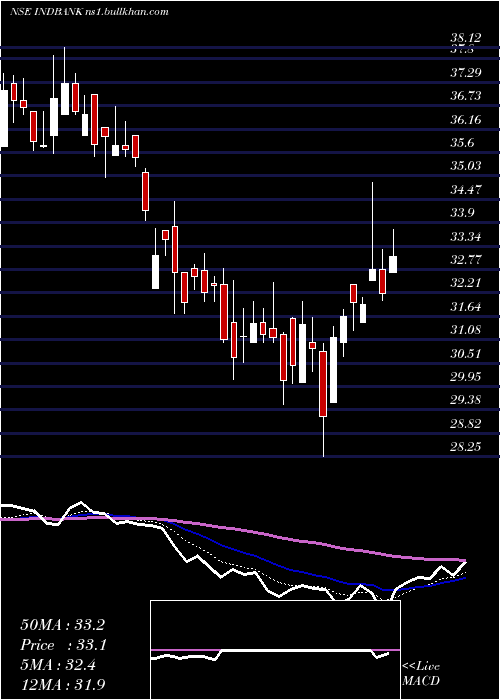
Task: Select the 32.77 price axis label
Action: [x=466, y=259]
